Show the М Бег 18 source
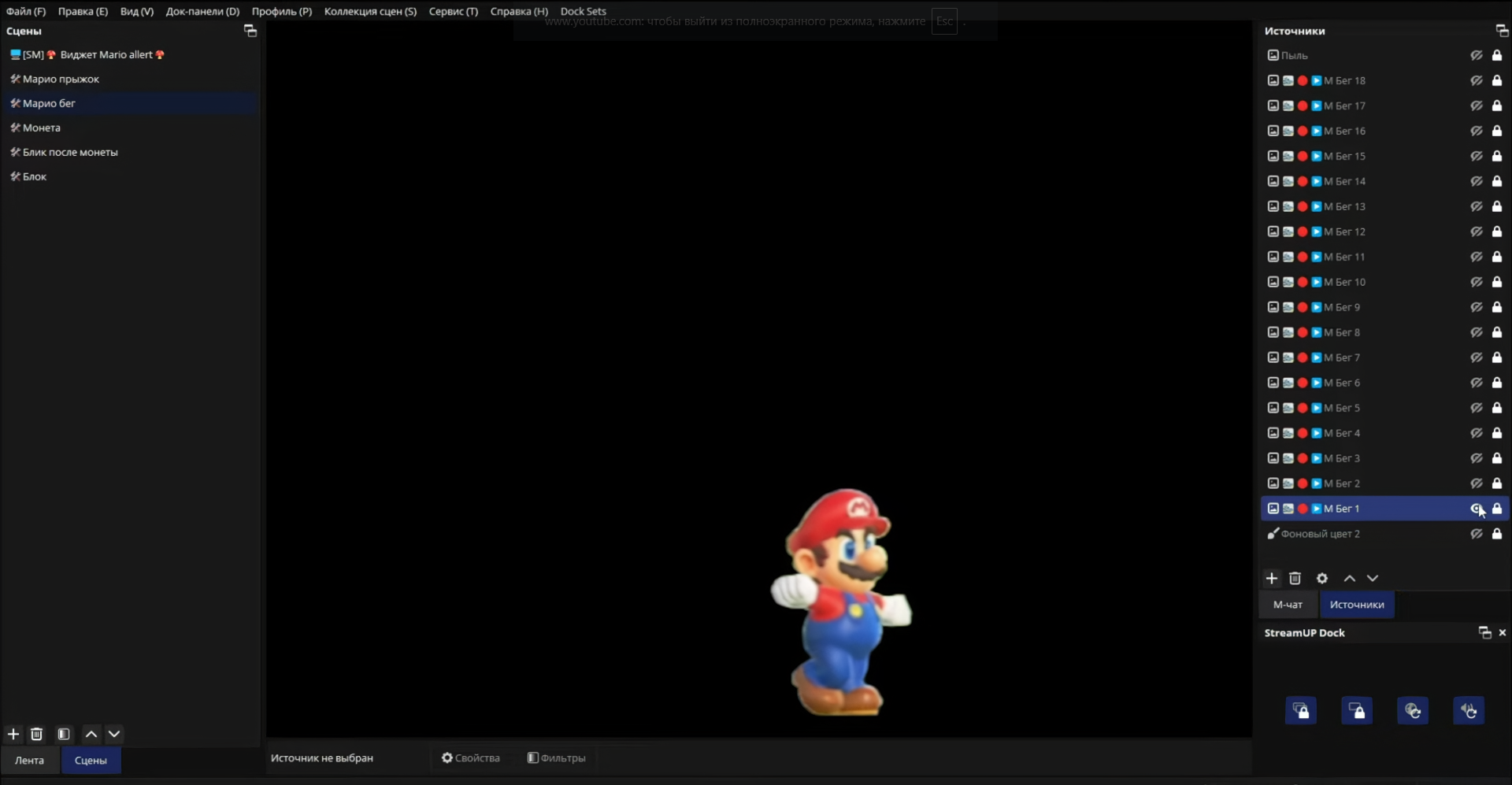This screenshot has height=785, width=1512. 1477,80
